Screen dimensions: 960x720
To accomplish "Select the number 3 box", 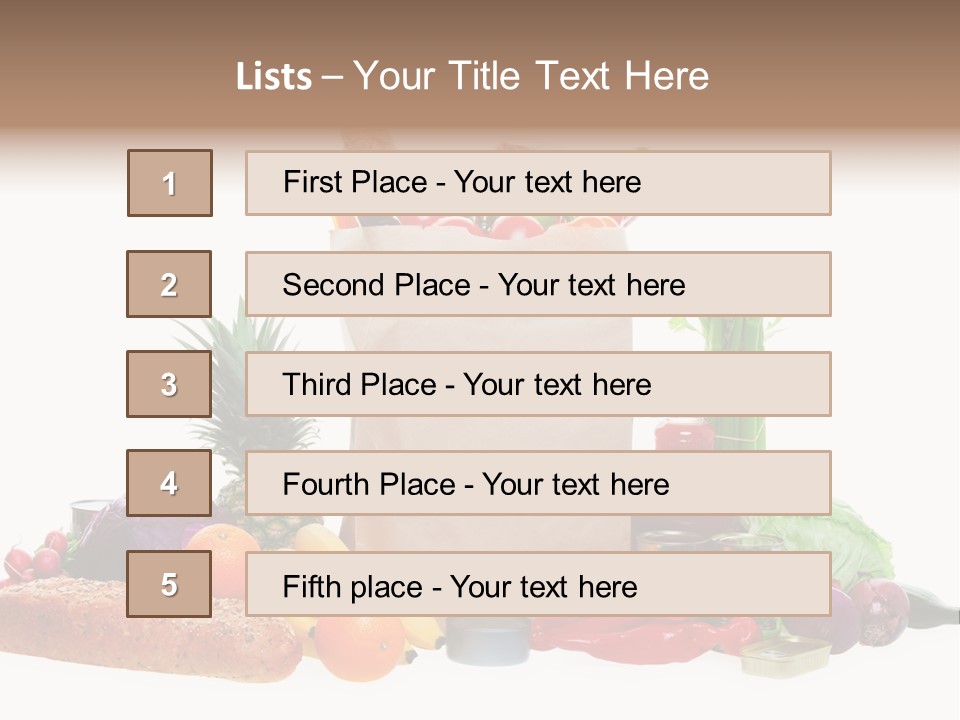I will [169, 384].
